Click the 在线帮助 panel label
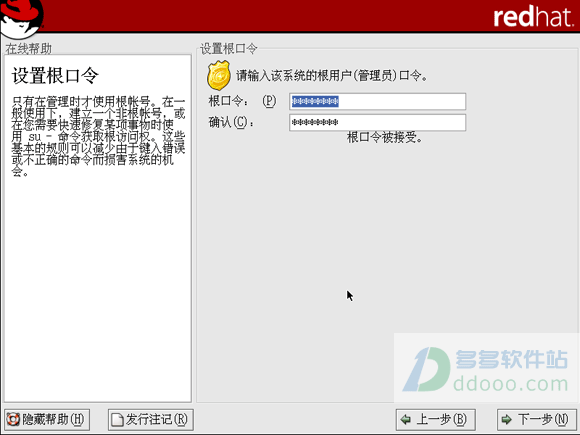The image size is (580, 435). tap(28, 48)
